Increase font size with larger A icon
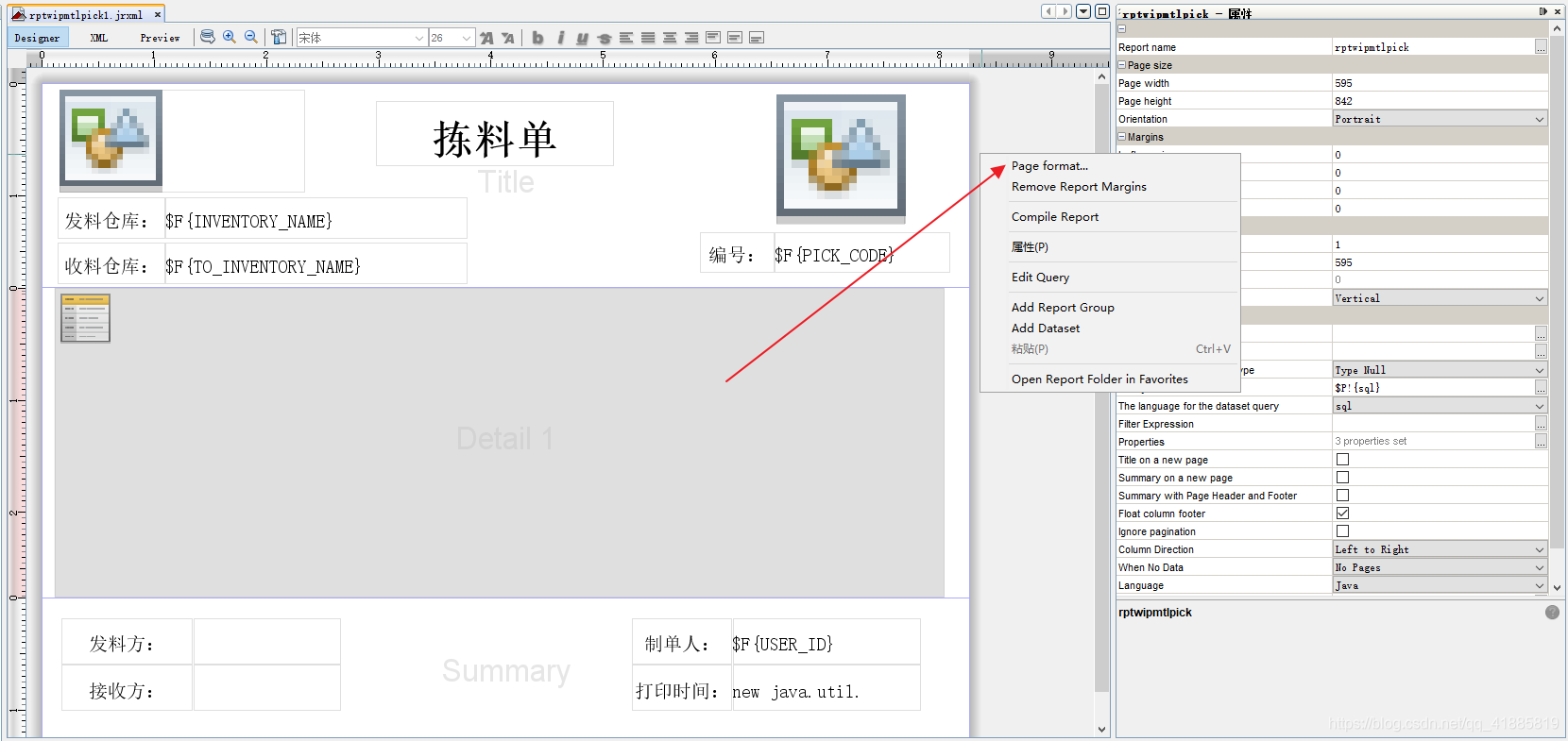This screenshot has width=1568, height=741. click(x=486, y=38)
